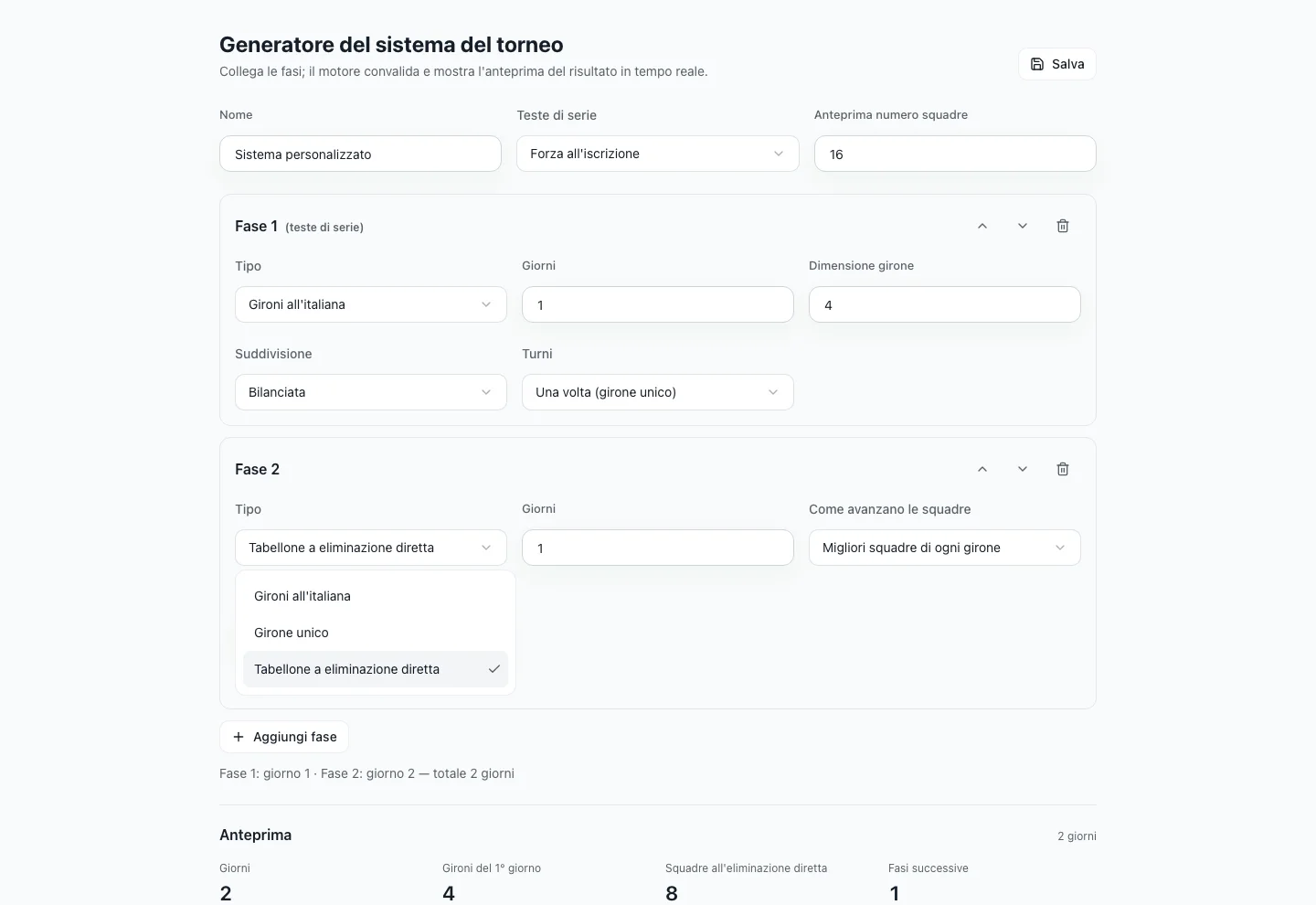This screenshot has width=1316, height=905.
Task: Focus Anteprima numero squadre field
Action: click(x=955, y=154)
